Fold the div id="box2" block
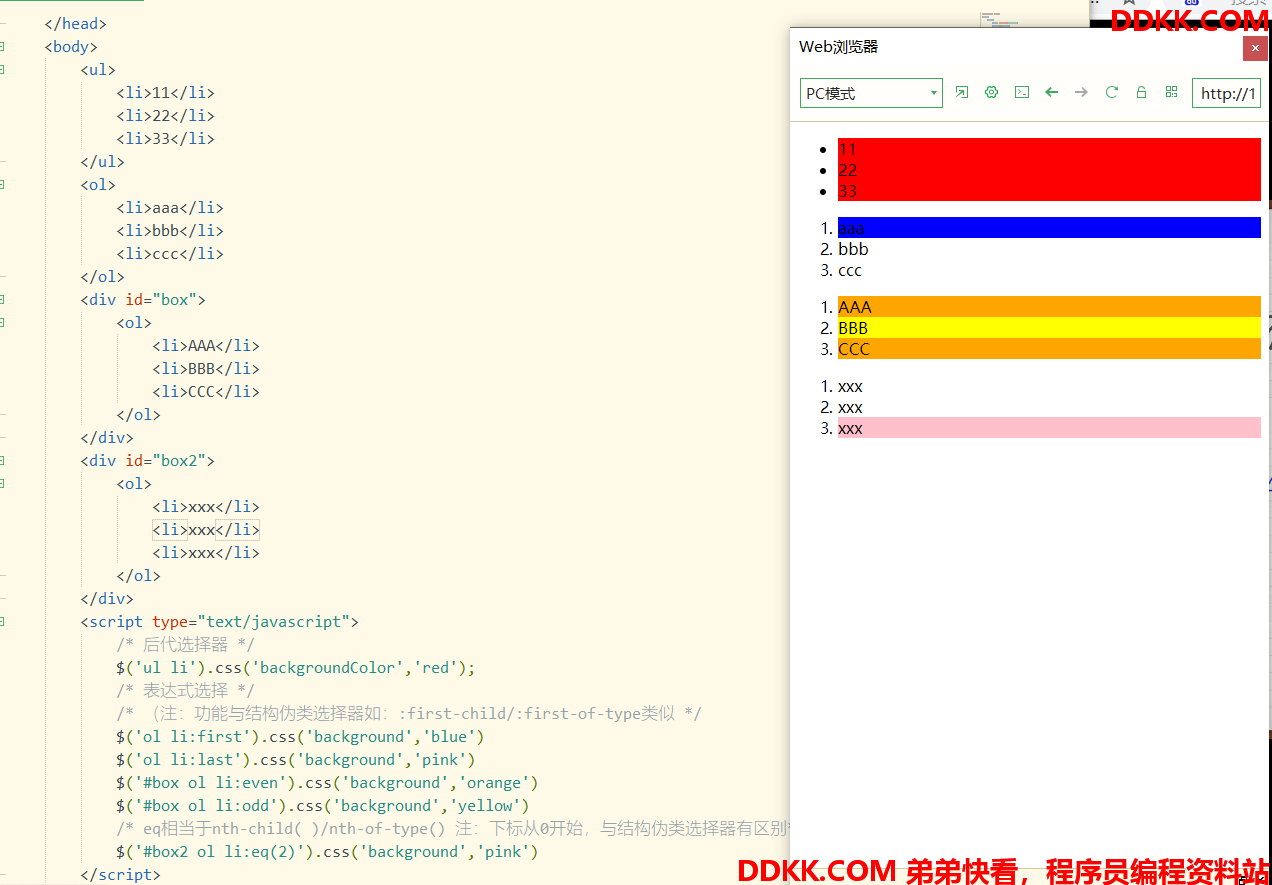Viewport: 1272px width, 885px height. pos(2,461)
